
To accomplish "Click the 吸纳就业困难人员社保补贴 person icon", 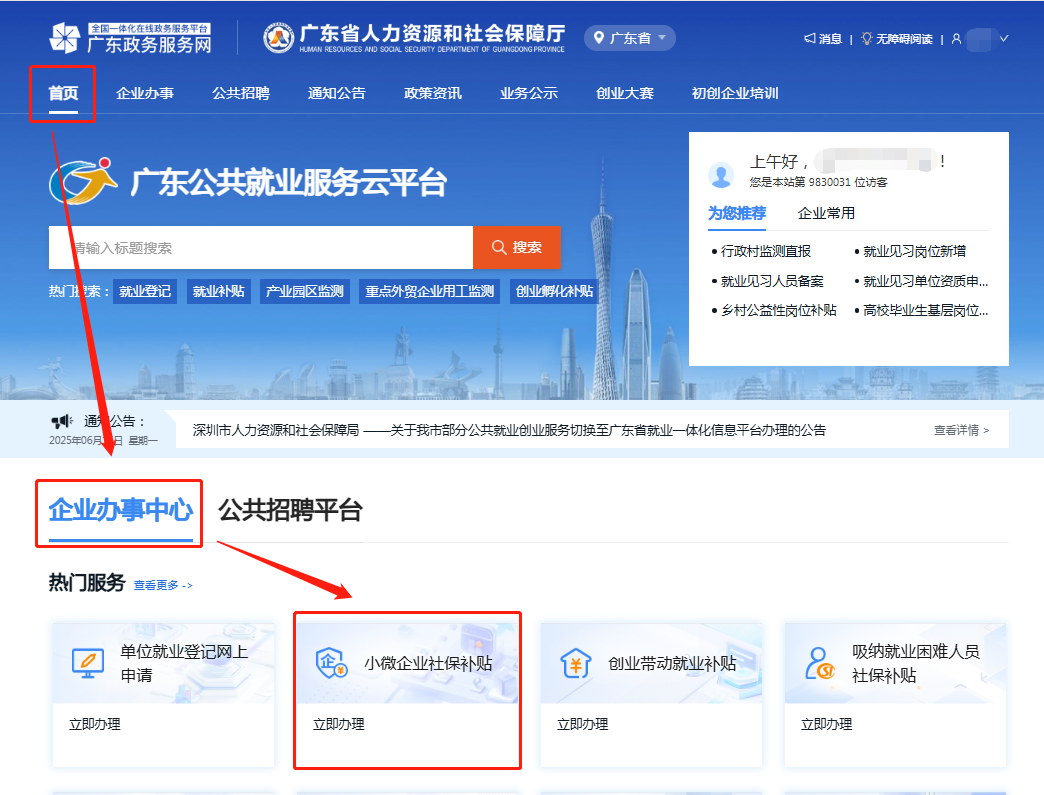I will click(x=820, y=663).
